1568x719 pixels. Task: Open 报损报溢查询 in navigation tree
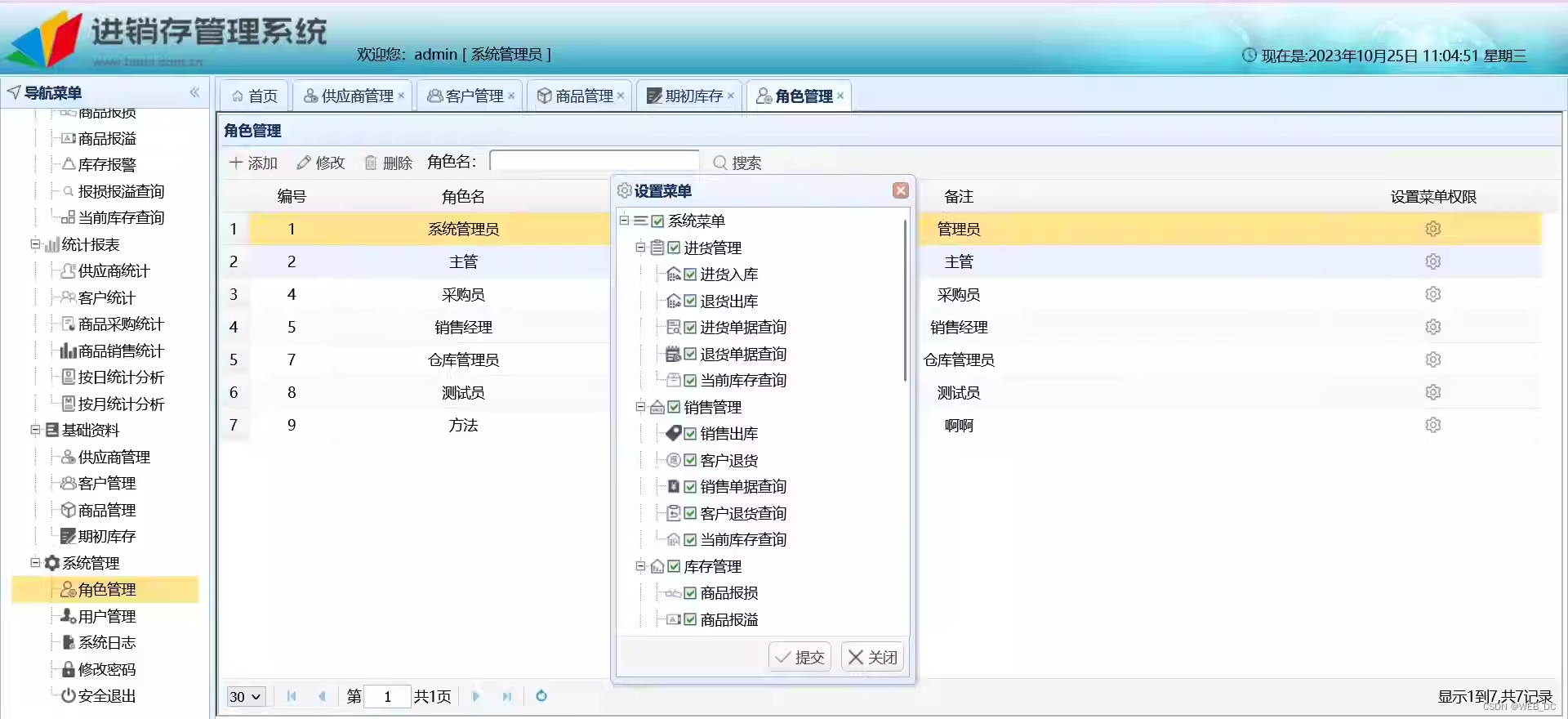point(121,191)
